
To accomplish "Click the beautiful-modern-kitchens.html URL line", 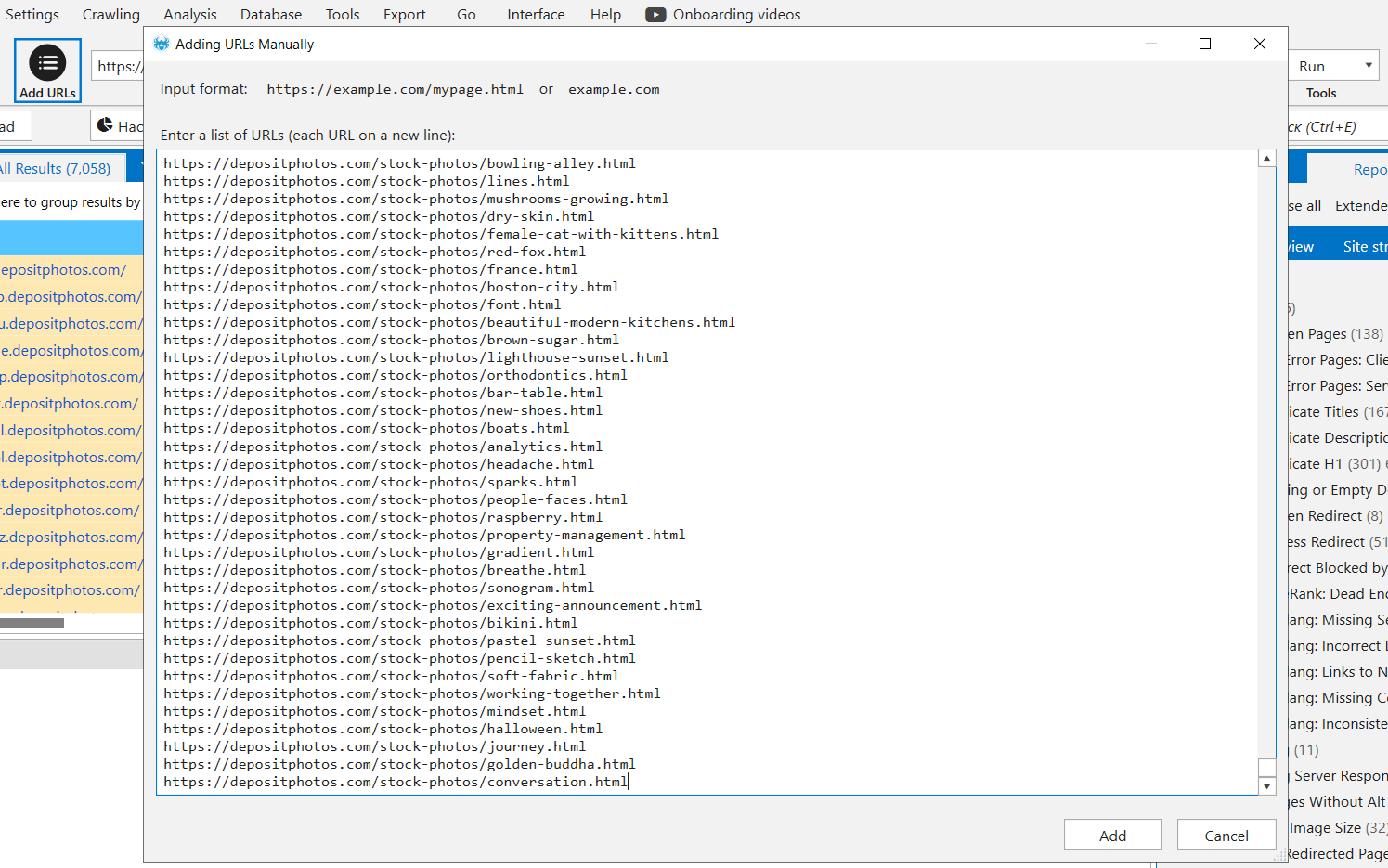I will click(449, 322).
